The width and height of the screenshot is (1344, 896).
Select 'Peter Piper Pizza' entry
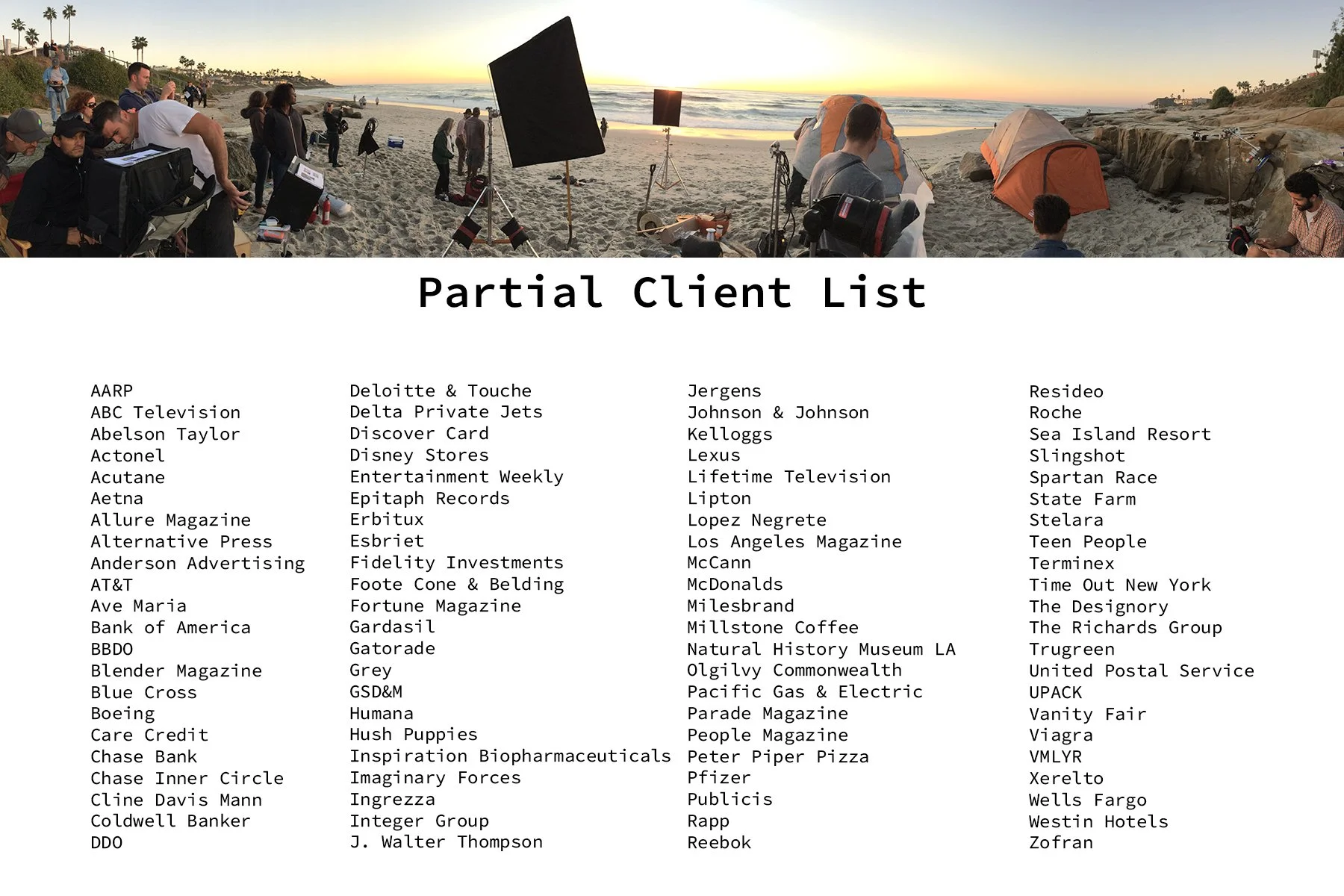click(x=778, y=756)
